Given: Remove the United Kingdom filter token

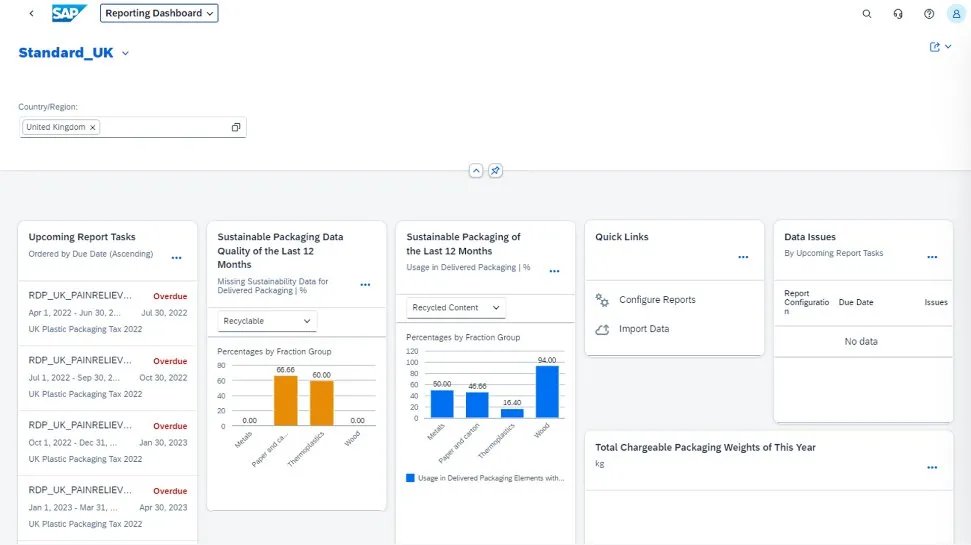Looking at the screenshot, I should (93, 127).
